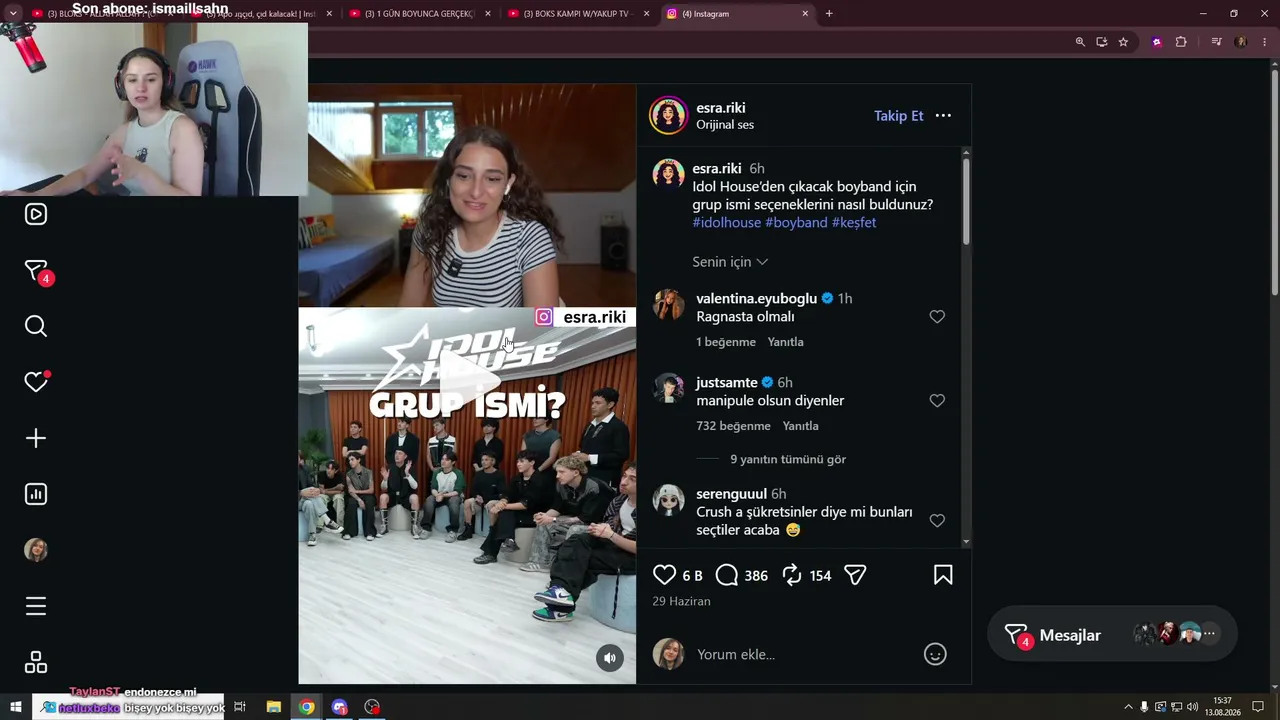The image size is (1280, 720).
Task: Open your profile picture in the sidebar
Action: (36, 550)
